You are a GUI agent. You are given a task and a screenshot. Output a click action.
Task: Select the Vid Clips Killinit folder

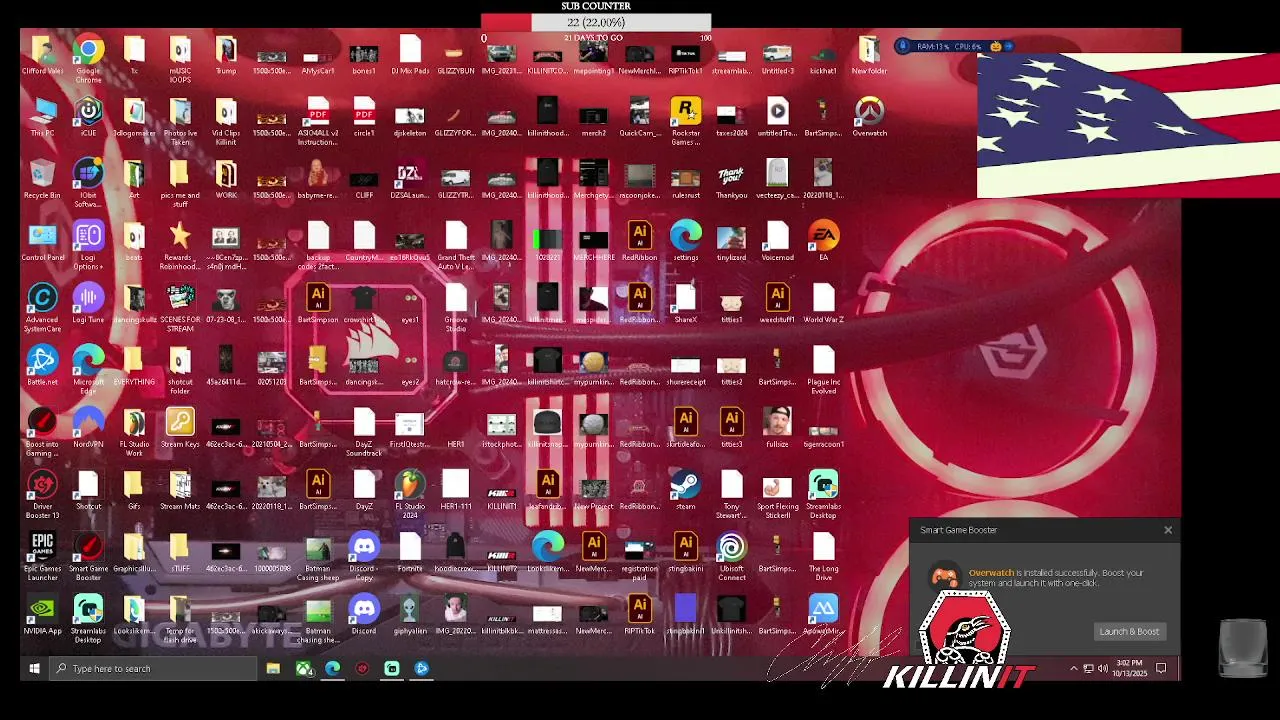tap(226, 121)
